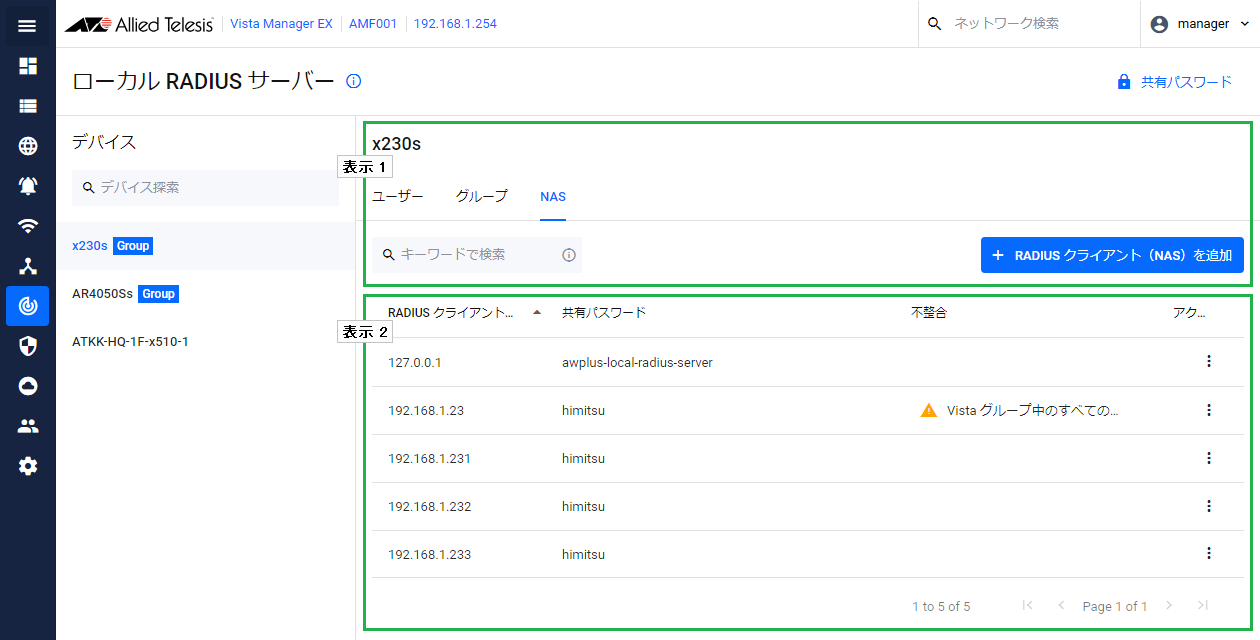Open the alarm bell notifications icon
The width and height of the screenshot is (1260, 640).
(x=27, y=186)
